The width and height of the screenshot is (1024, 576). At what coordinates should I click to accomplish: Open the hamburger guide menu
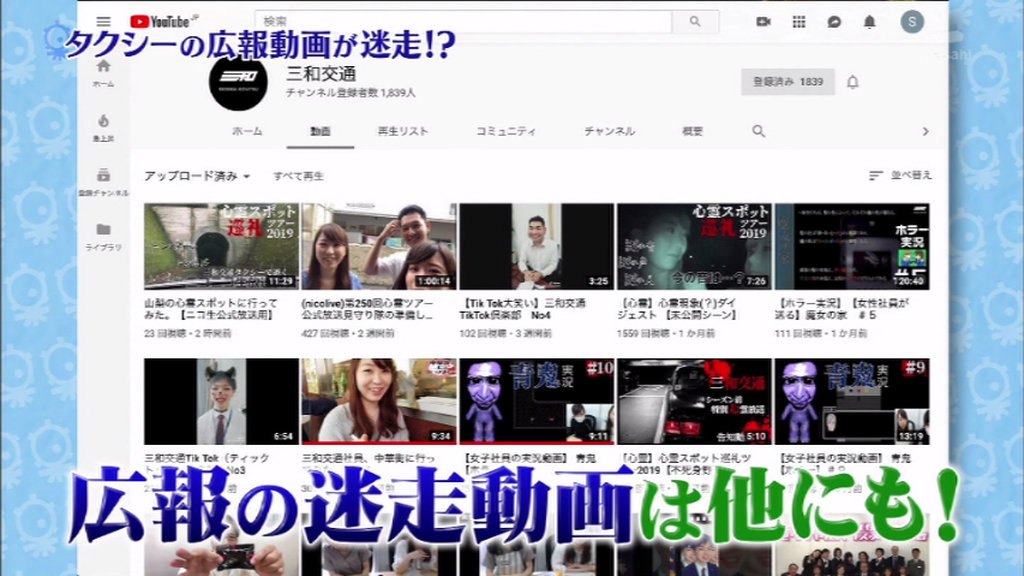click(x=103, y=22)
